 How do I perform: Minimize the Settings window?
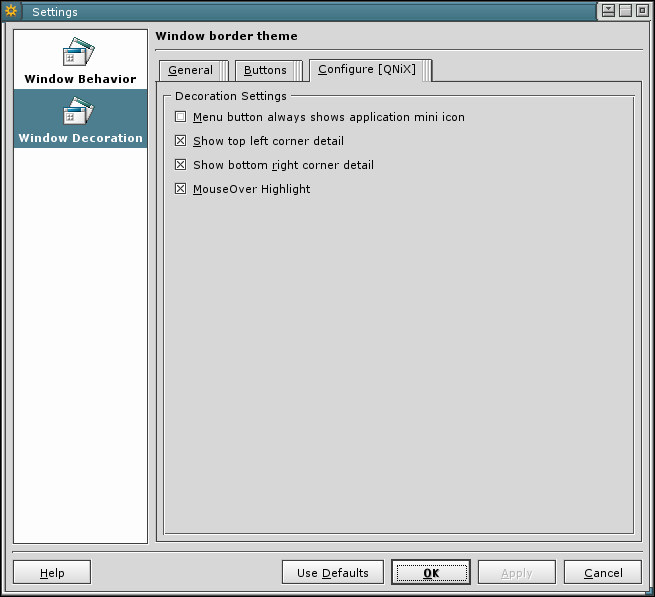pos(608,10)
